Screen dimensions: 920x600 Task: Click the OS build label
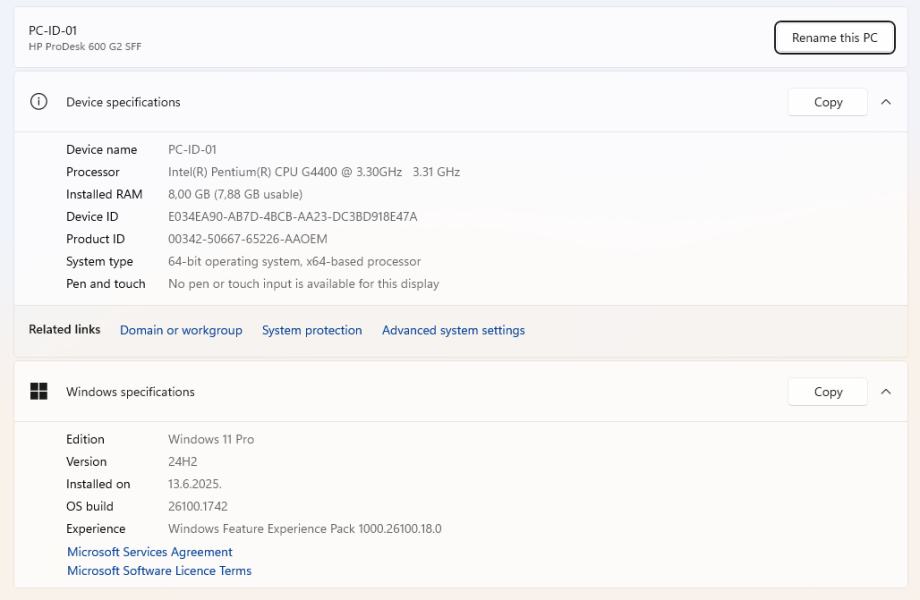[x=90, y=506]
